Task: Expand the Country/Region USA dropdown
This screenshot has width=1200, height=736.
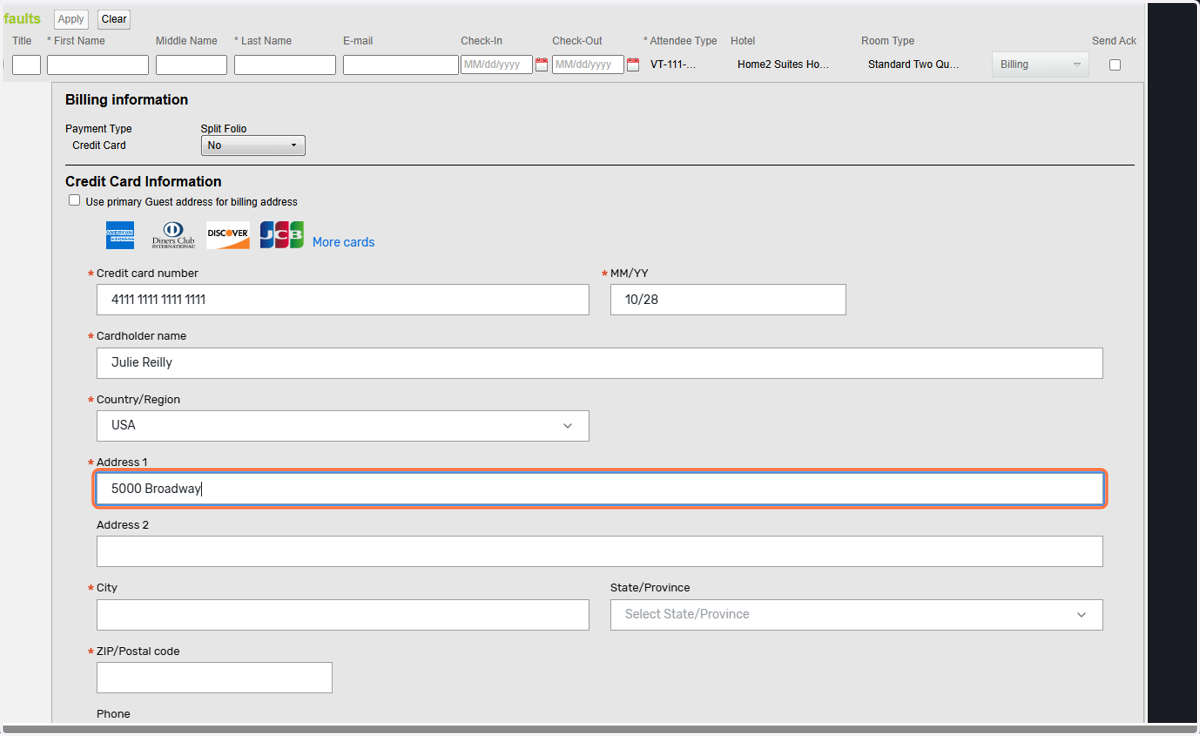Action: click(343, 425)
